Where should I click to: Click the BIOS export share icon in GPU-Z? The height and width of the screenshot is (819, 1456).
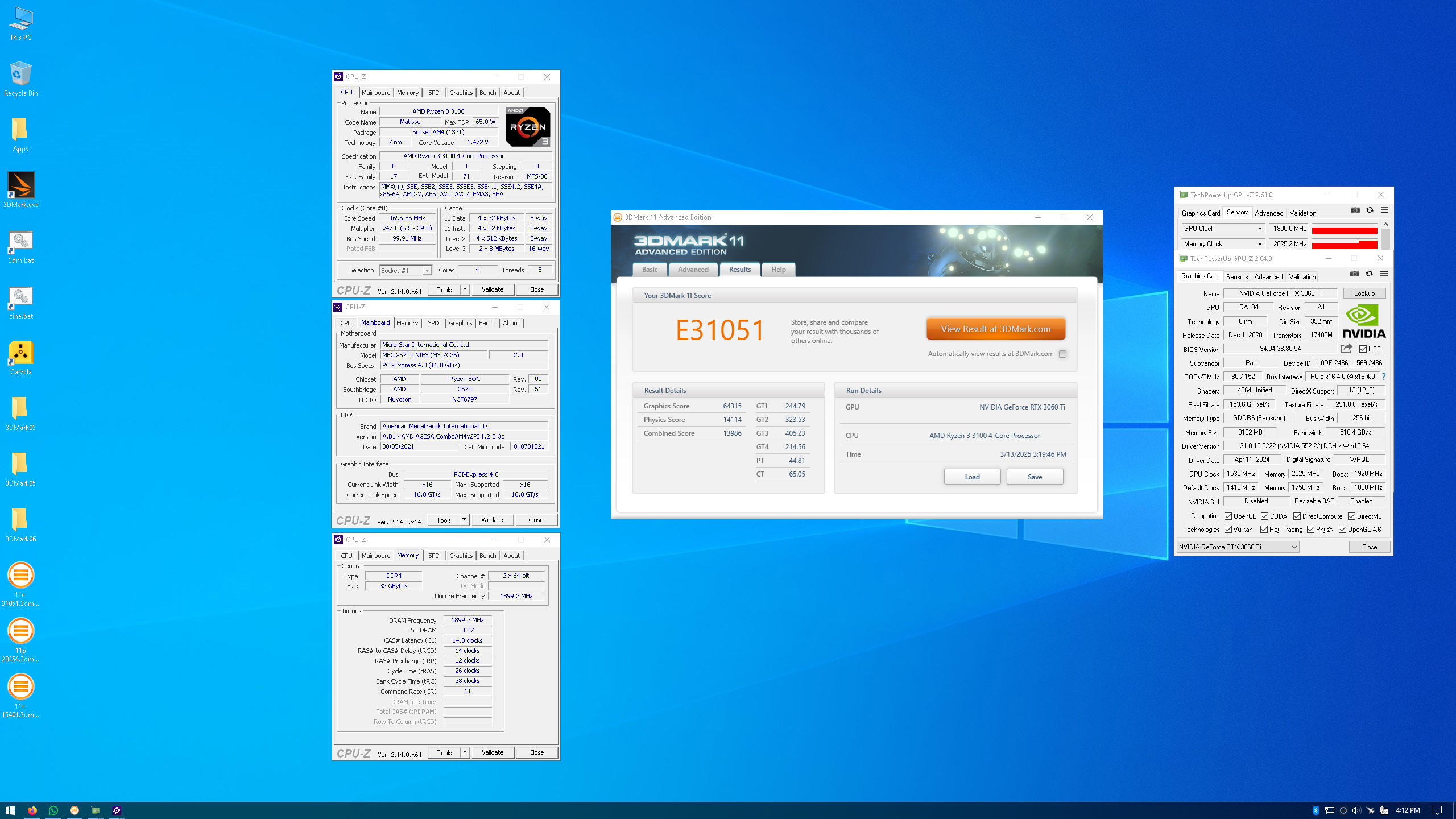(1346, 349)
